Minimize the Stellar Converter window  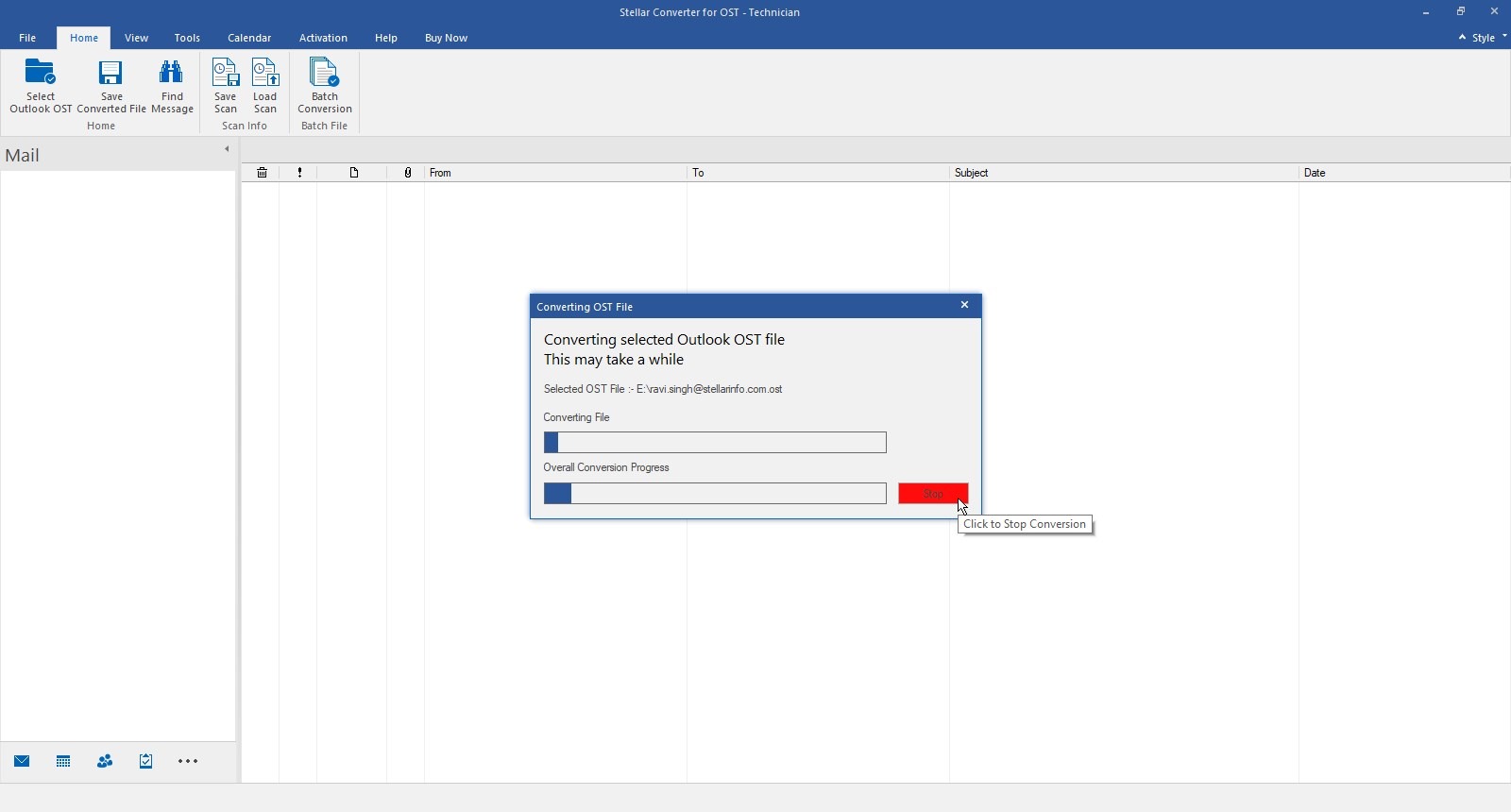(1426, 12)
